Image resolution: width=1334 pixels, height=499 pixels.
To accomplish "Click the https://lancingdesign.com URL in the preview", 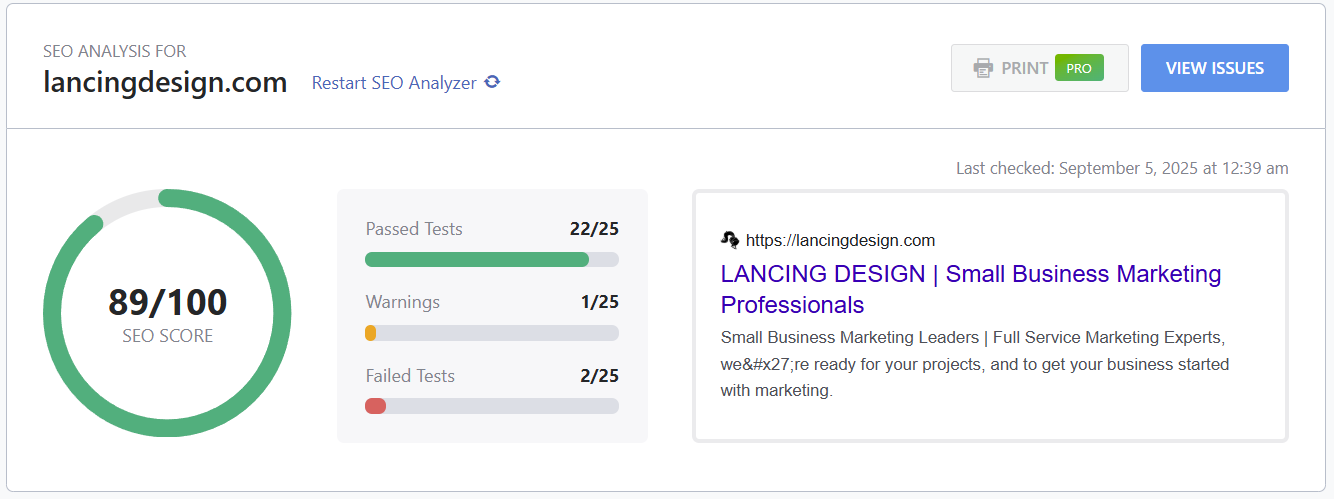I will pyautogui.click(x=840, y=240).
